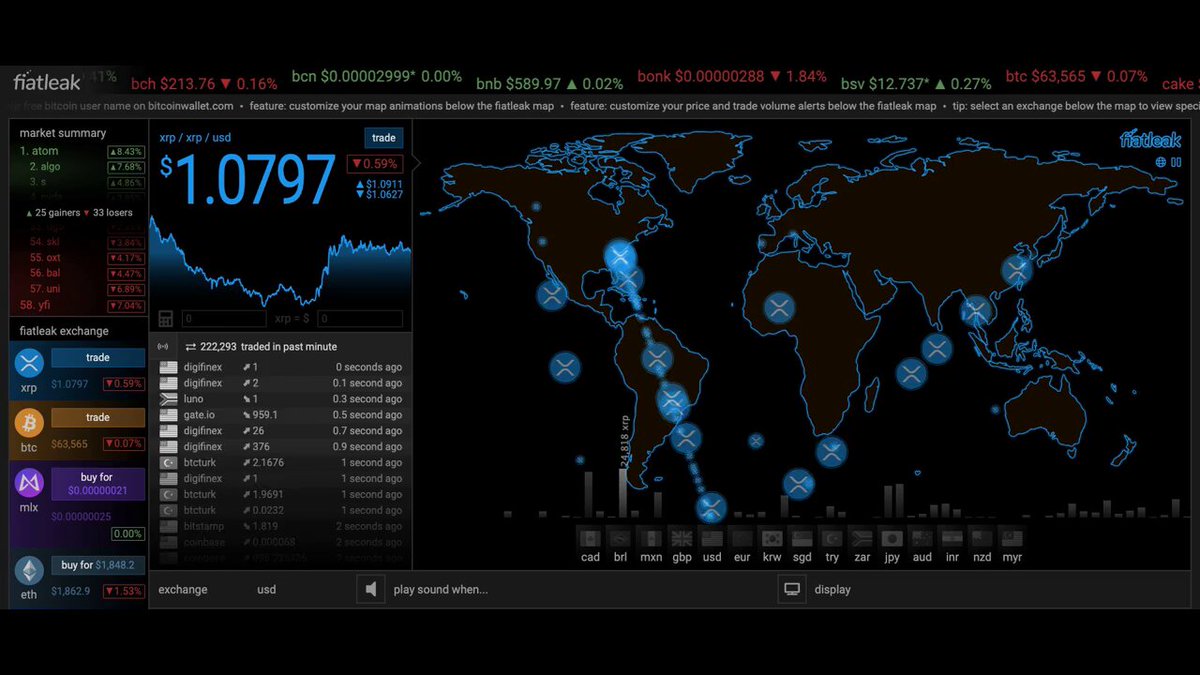Screen dimensions: 1200x675
Task: Click the bnb $589.97 ticker item
Action: click(549, 84)
